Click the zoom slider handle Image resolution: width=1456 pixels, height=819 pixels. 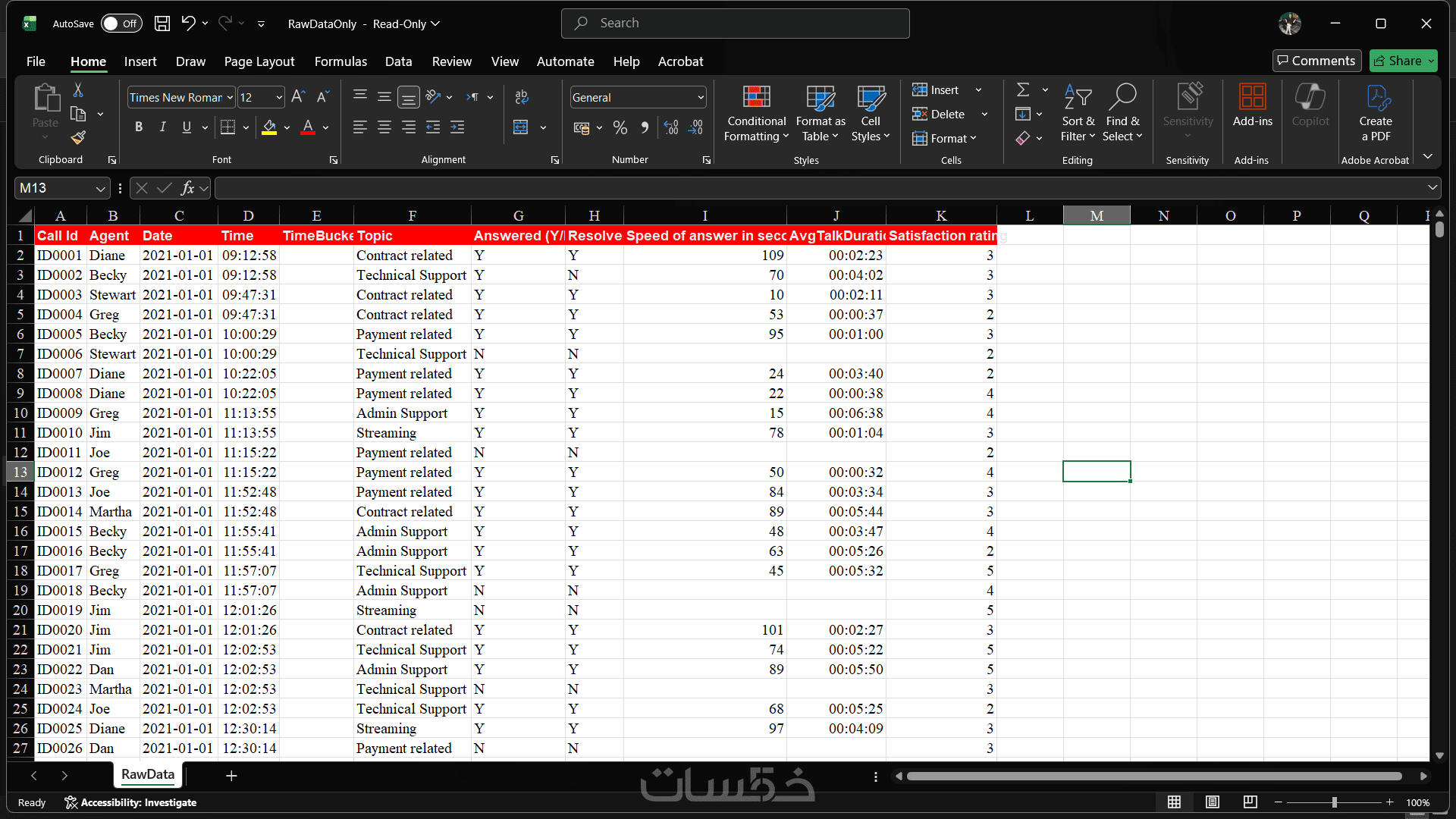[1334, 802]
